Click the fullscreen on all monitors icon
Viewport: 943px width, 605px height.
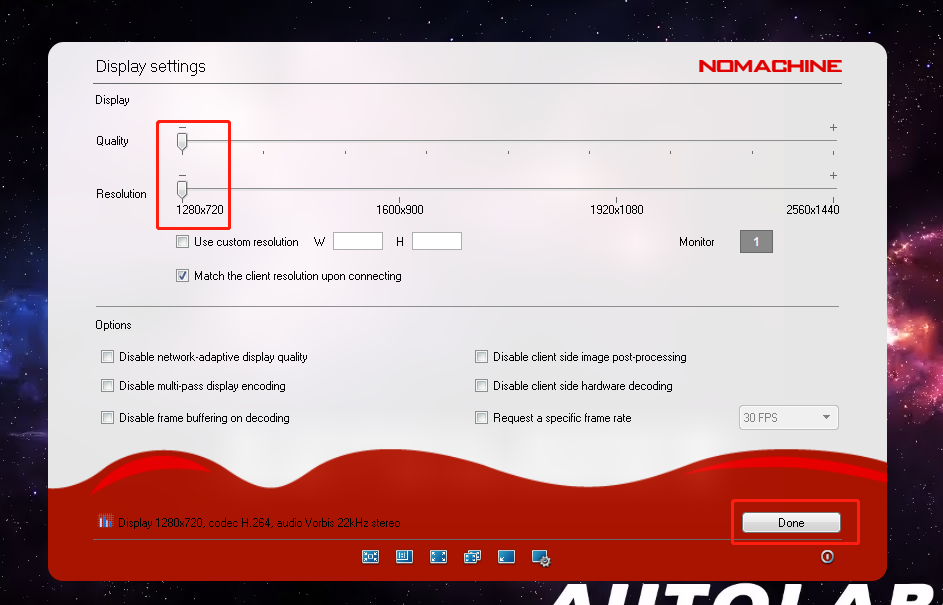coord(472,557)
